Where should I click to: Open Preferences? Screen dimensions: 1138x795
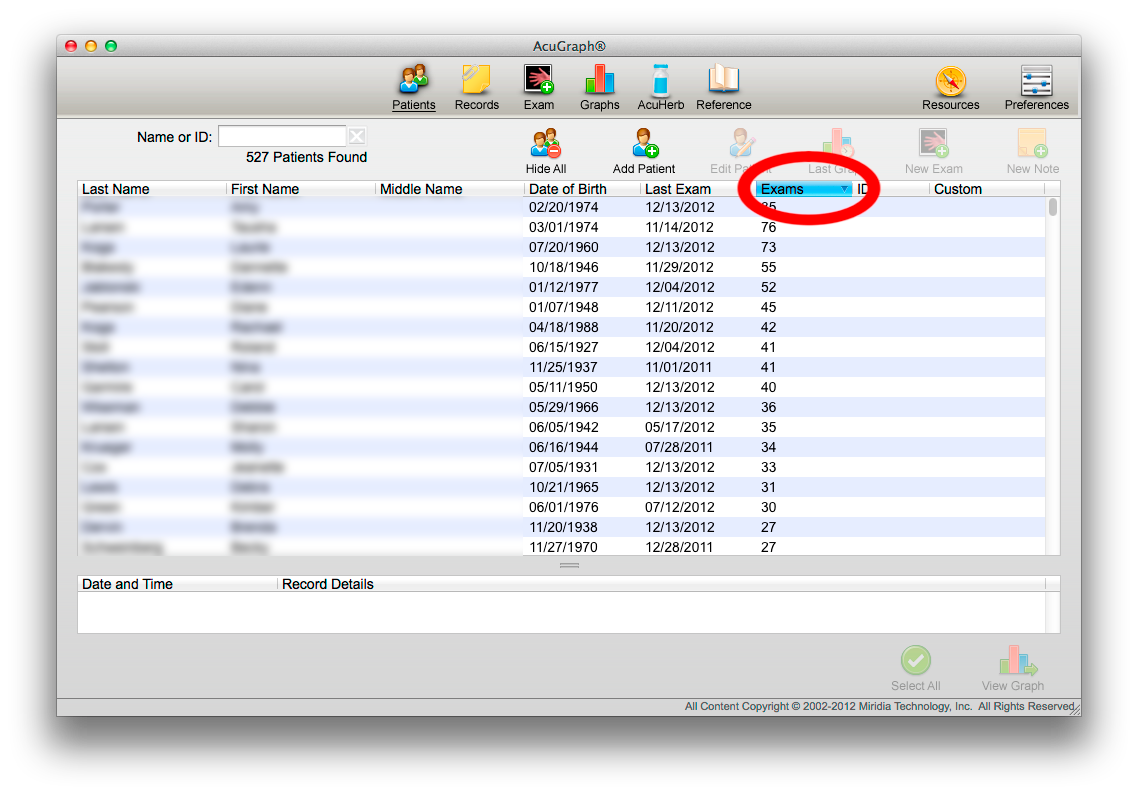[x=1036, y=87]
